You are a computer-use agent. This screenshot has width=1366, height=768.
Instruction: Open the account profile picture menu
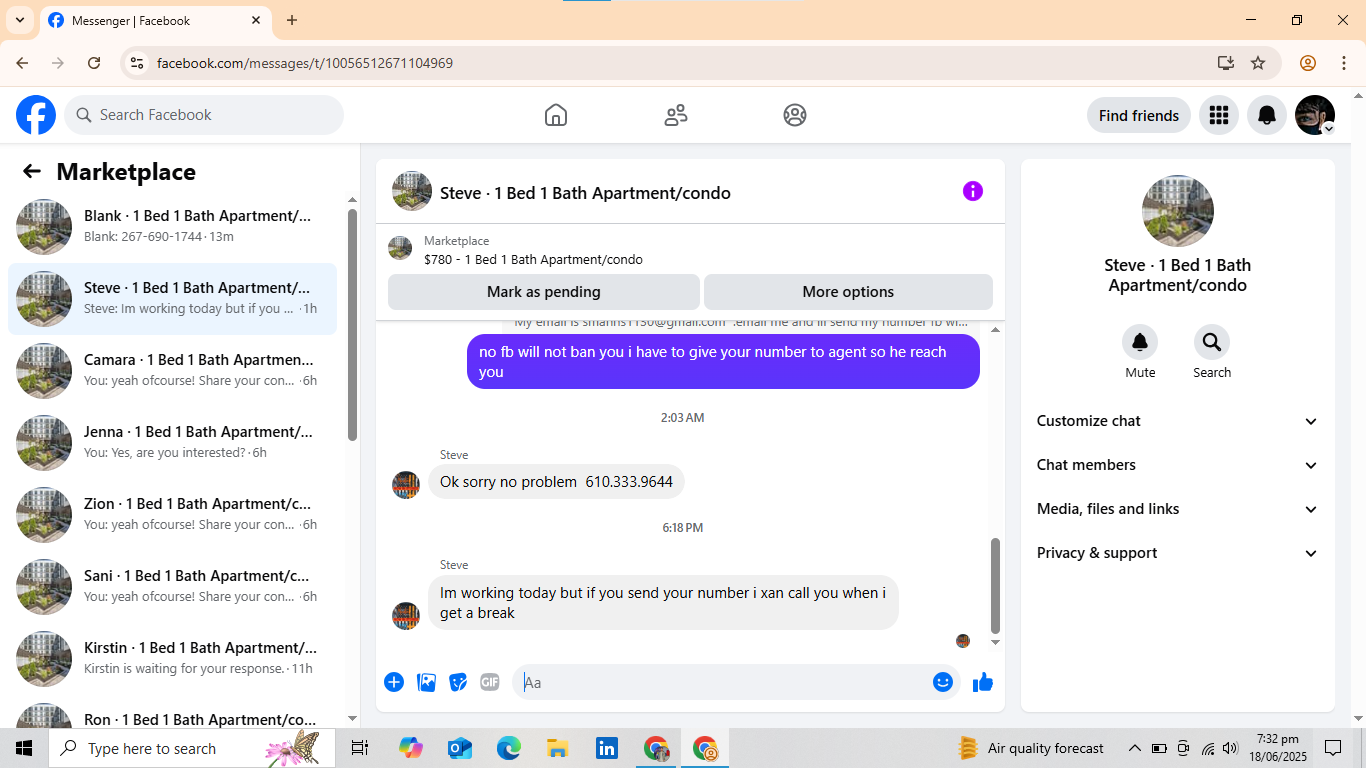tap(1315, 115)
